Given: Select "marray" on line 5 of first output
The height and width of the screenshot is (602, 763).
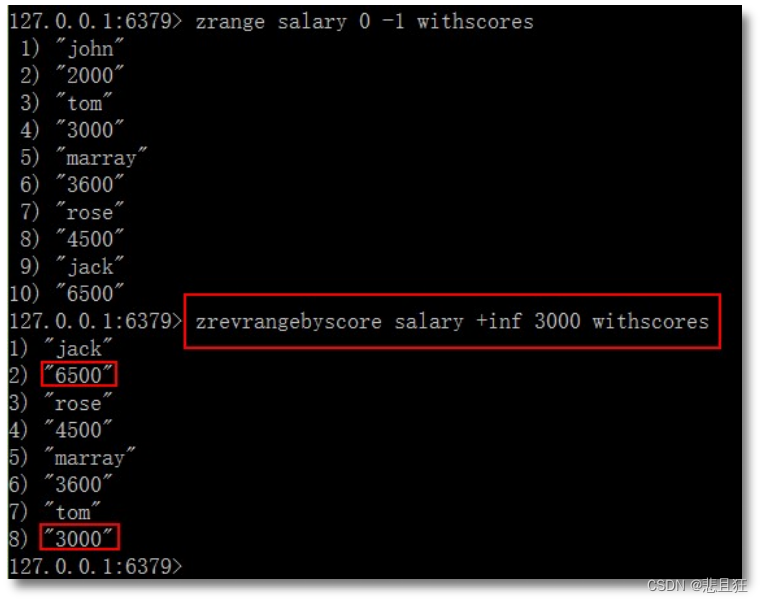Looking at the screenshot, I should click(101, 157).
